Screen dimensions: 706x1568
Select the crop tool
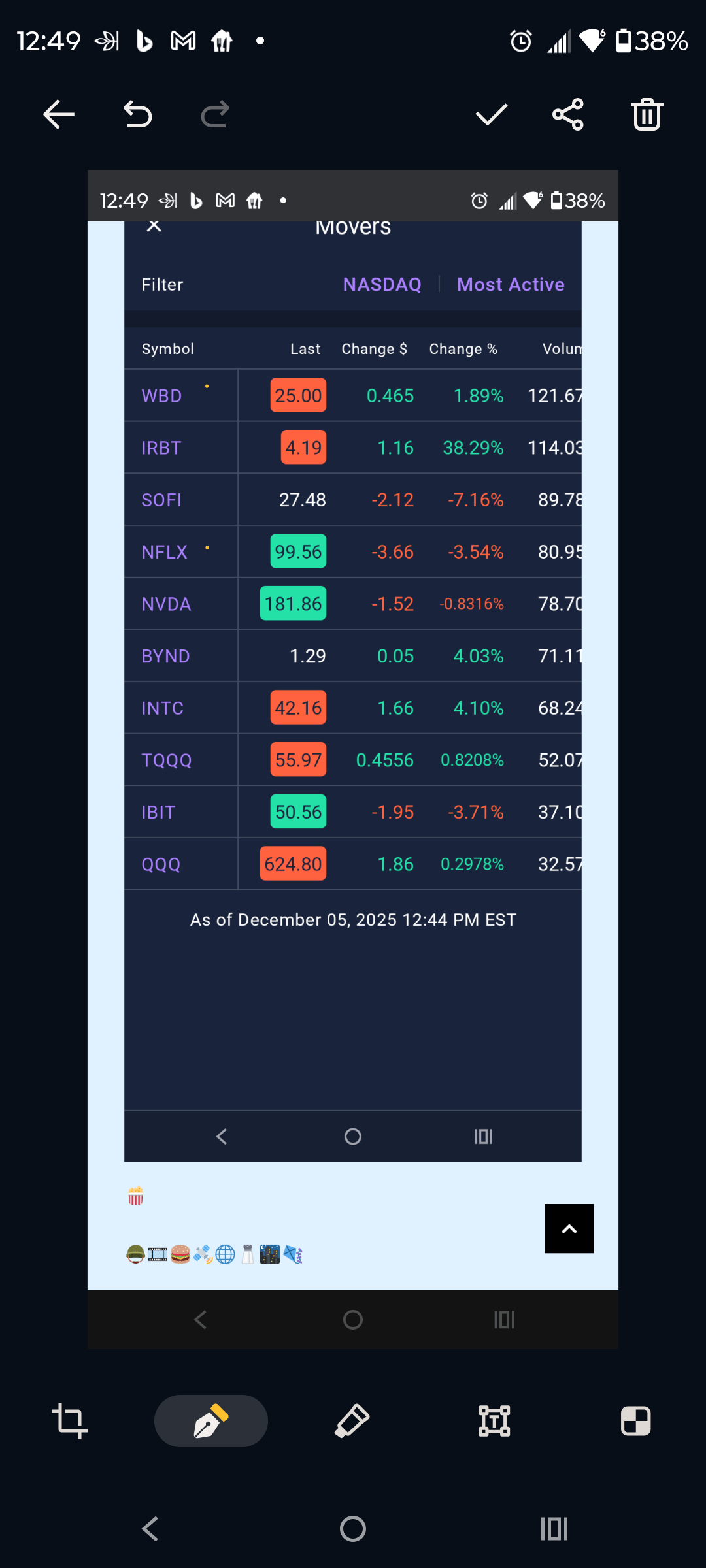(x=70, y=1421)
